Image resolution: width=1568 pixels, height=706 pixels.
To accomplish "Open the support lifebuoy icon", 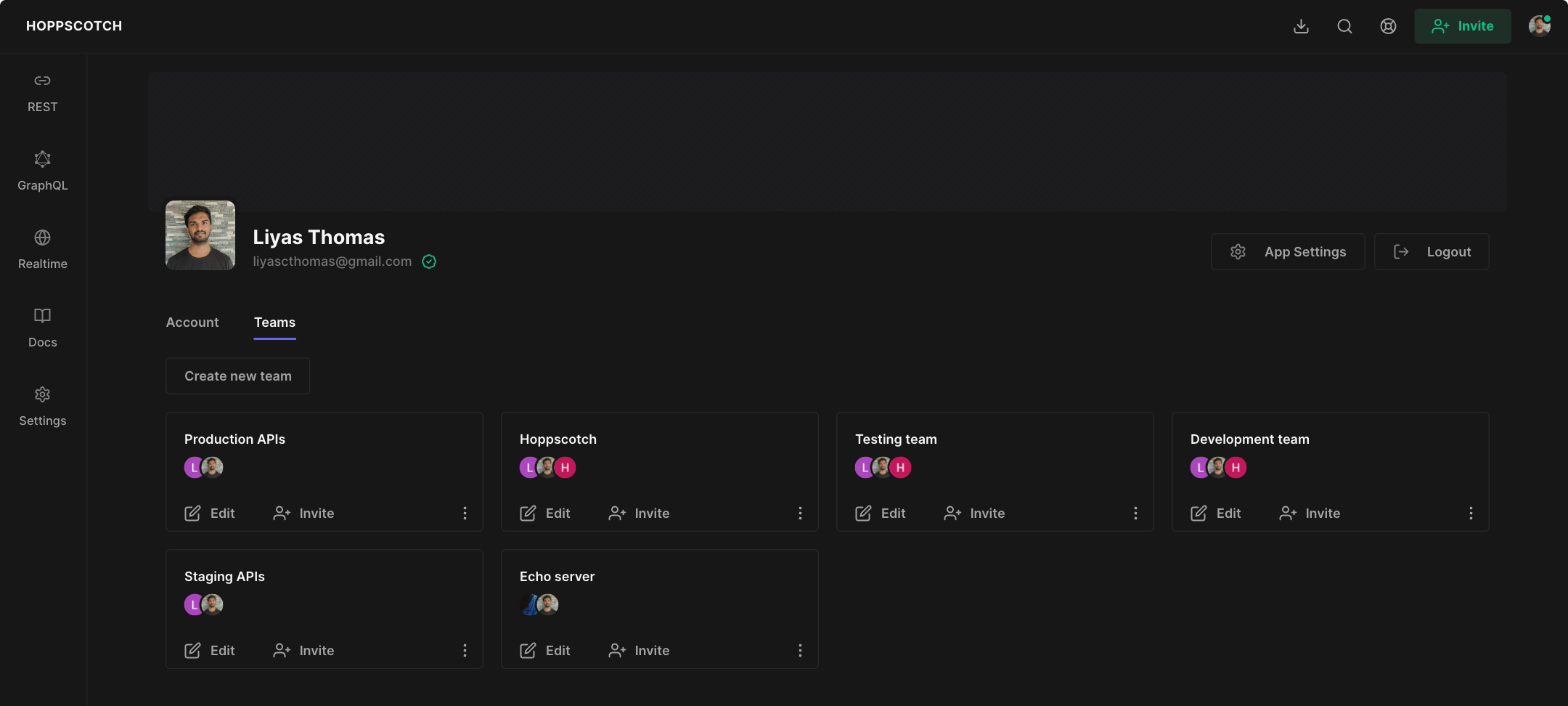I will click(x=1388, y=26).
